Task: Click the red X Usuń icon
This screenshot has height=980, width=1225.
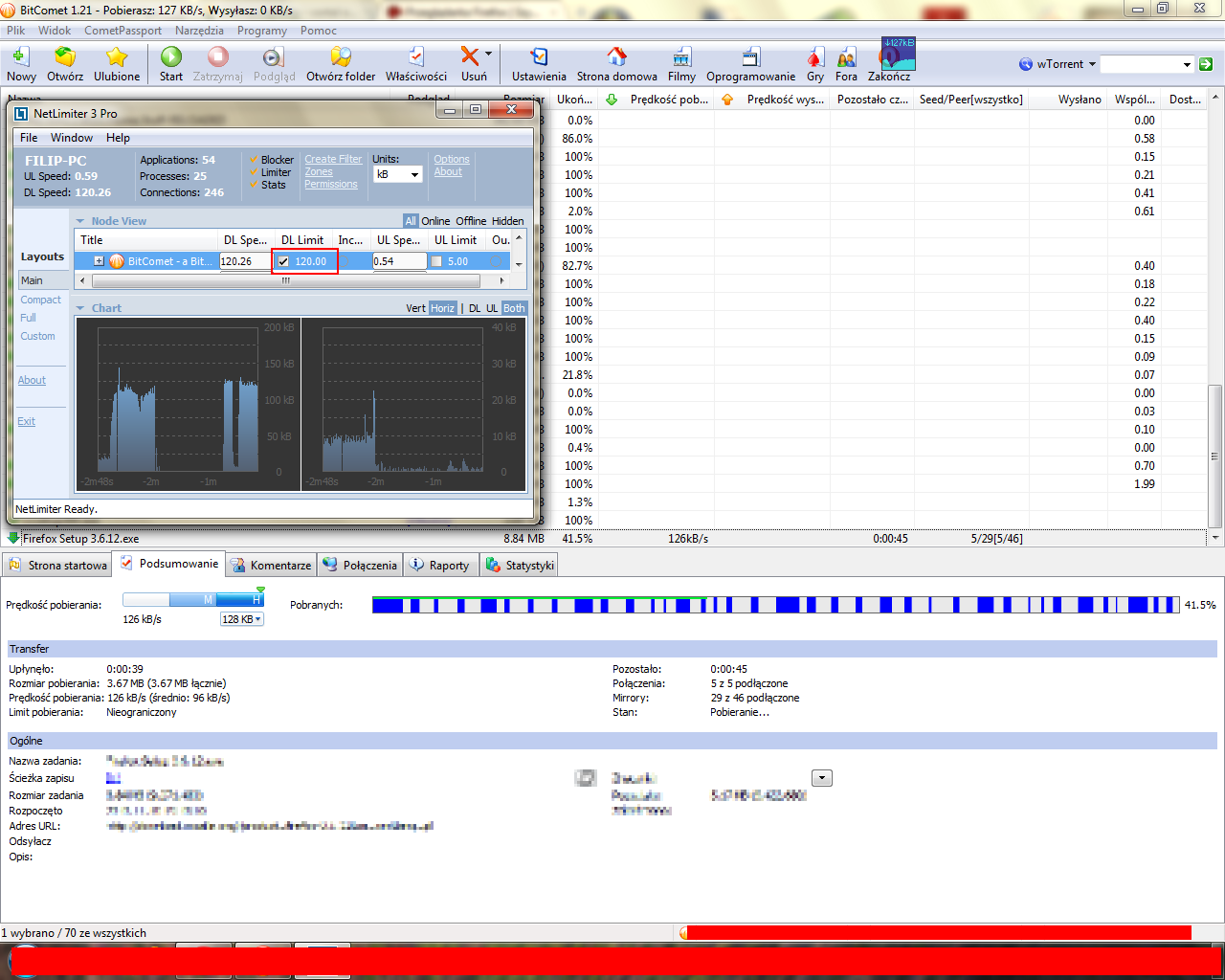Action: (x=469, y=56)
